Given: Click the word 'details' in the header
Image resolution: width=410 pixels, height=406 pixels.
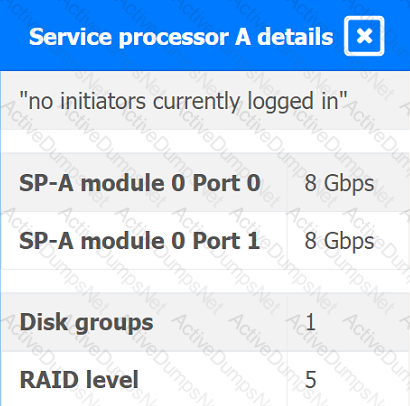Looking at the screenshot, I should 295,37.
